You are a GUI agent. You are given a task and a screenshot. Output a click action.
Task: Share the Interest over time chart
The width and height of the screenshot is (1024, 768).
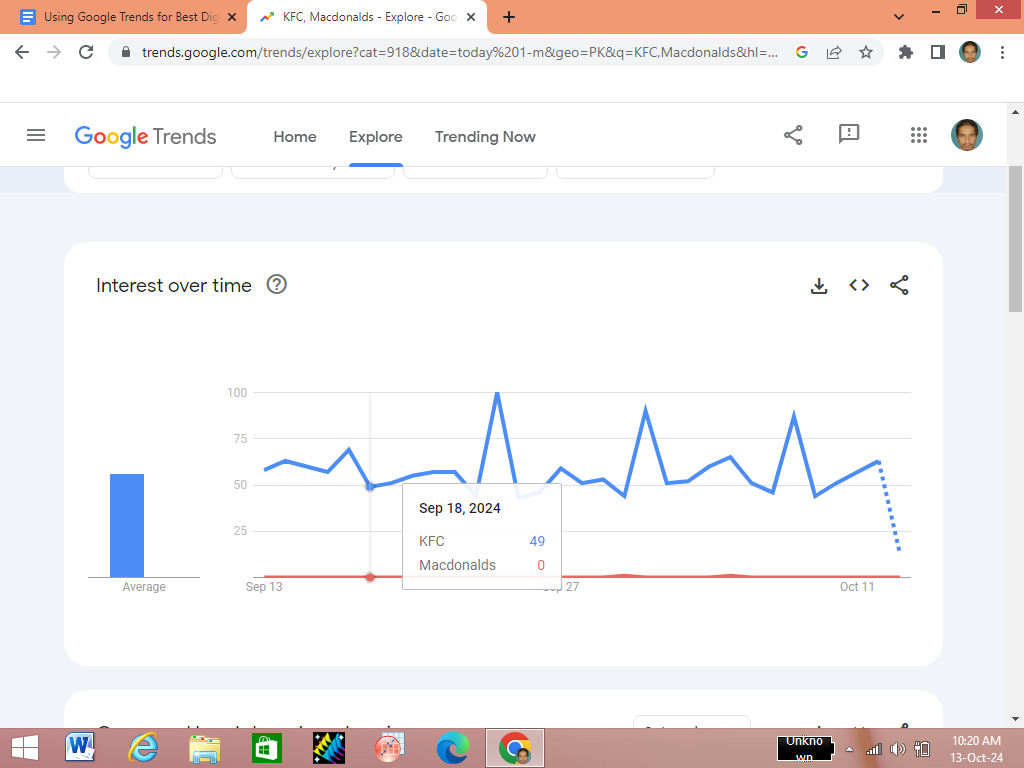coord(899,285)
